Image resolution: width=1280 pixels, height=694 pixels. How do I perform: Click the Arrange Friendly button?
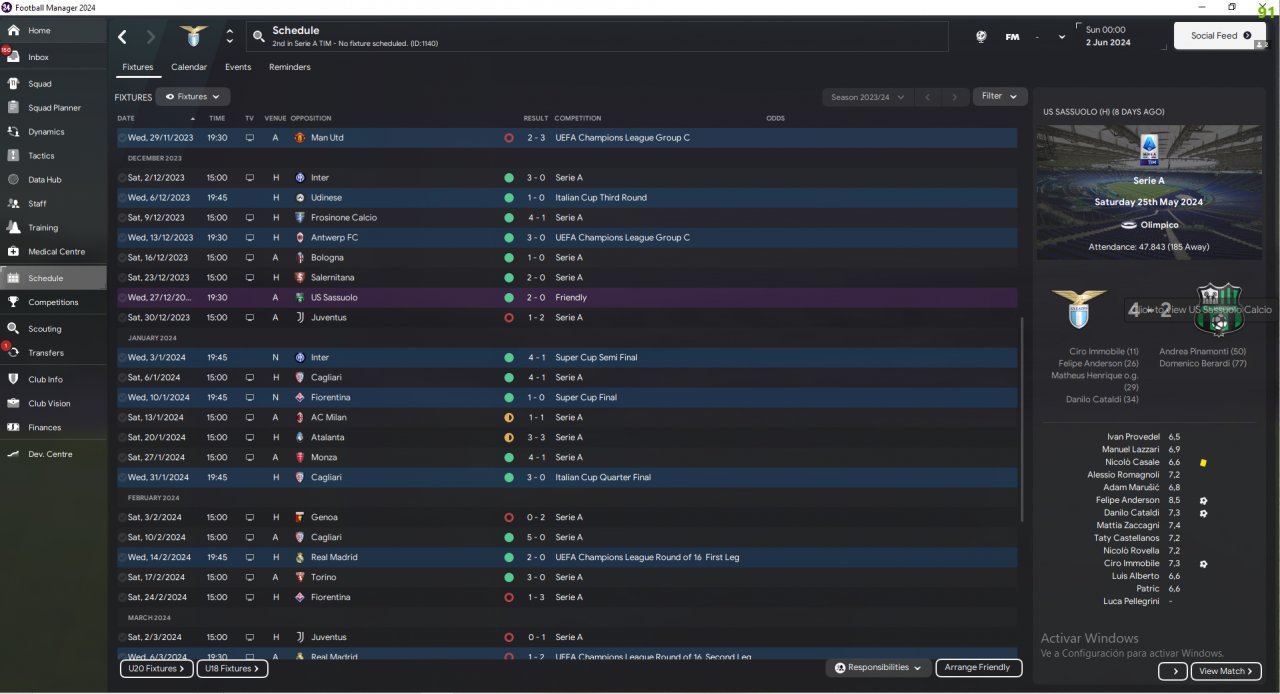coord(979,667)
